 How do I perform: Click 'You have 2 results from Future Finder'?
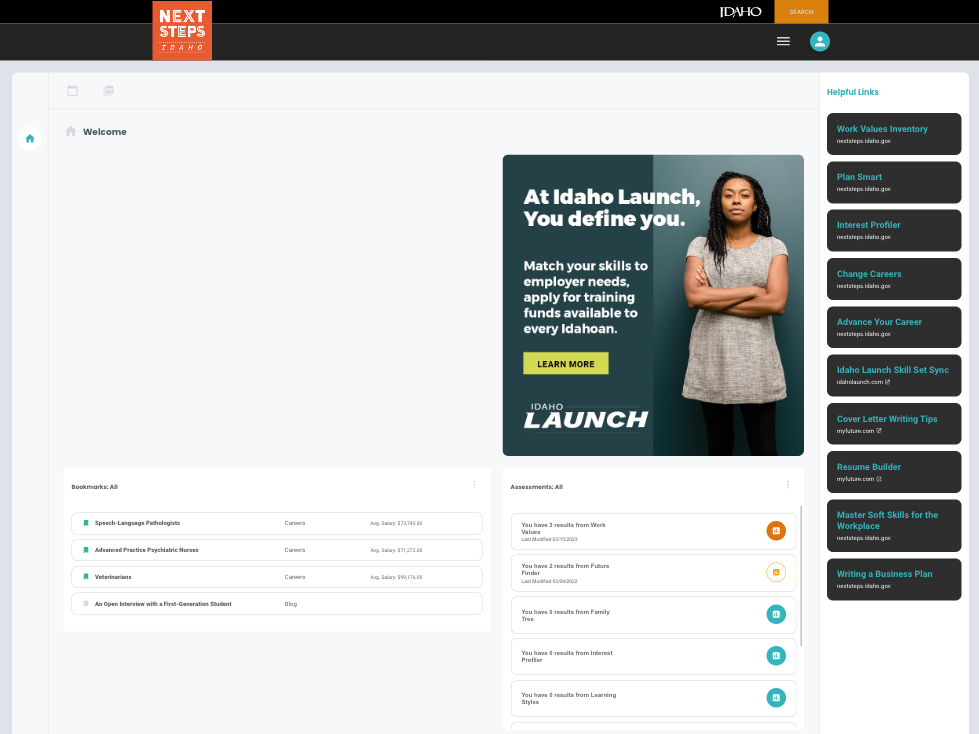click(565, 569)
